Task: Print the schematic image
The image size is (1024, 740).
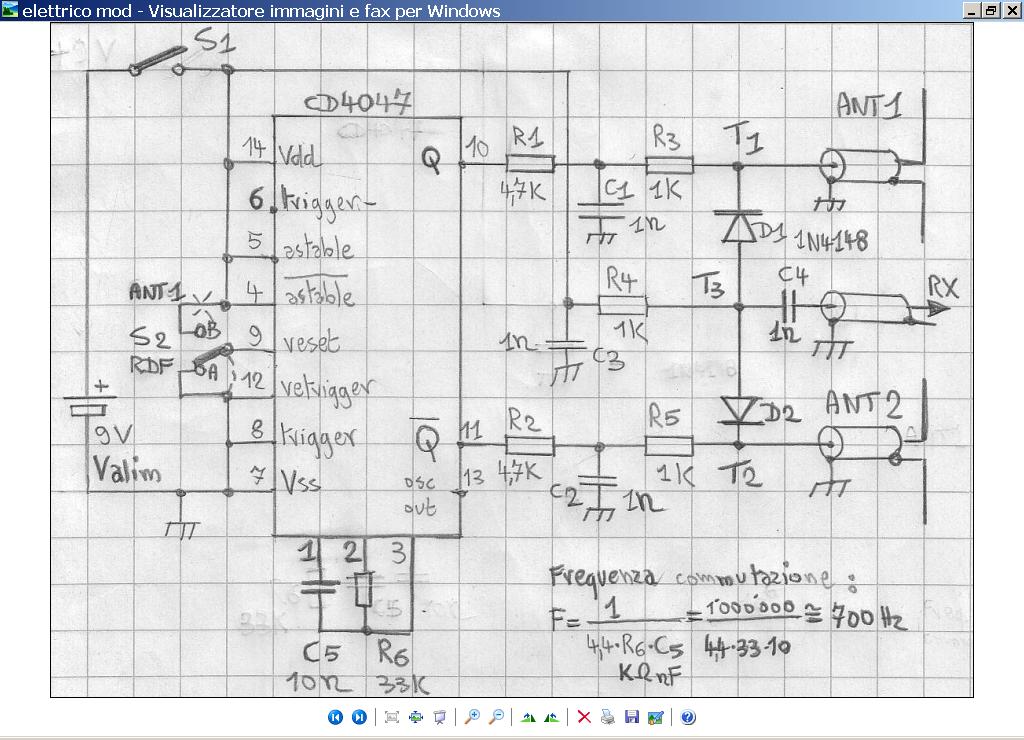Action: click(x=608, y=717)
